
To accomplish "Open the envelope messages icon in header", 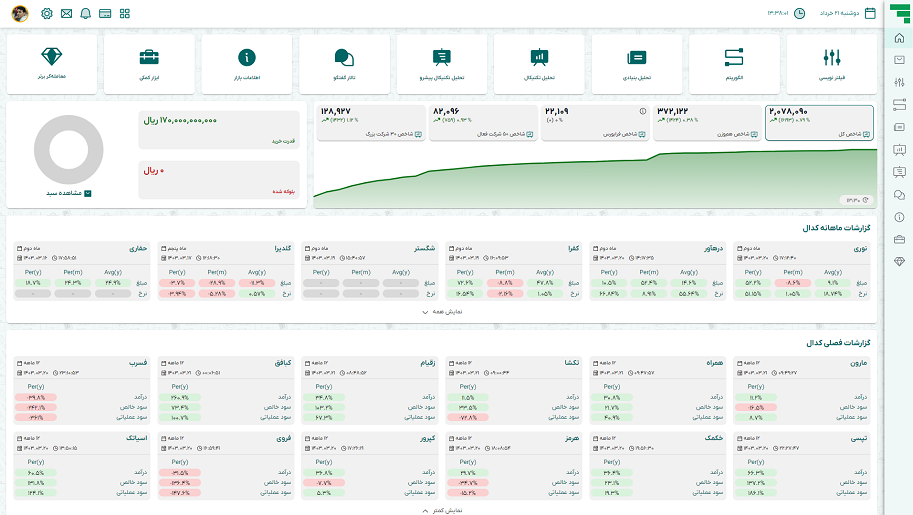I will (x=66, y=13).
